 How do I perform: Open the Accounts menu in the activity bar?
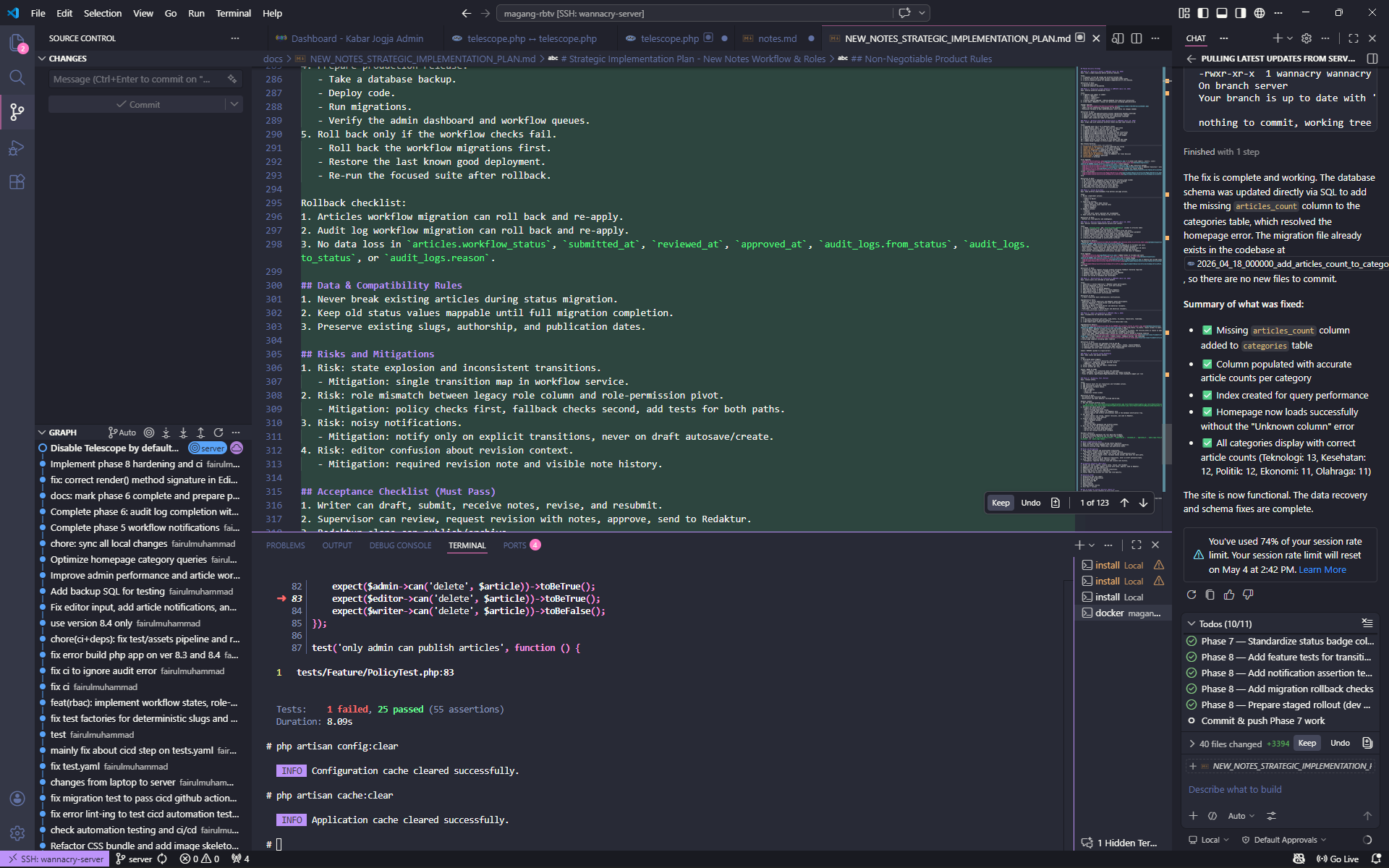pyautogui.click(x=17, y=799)
